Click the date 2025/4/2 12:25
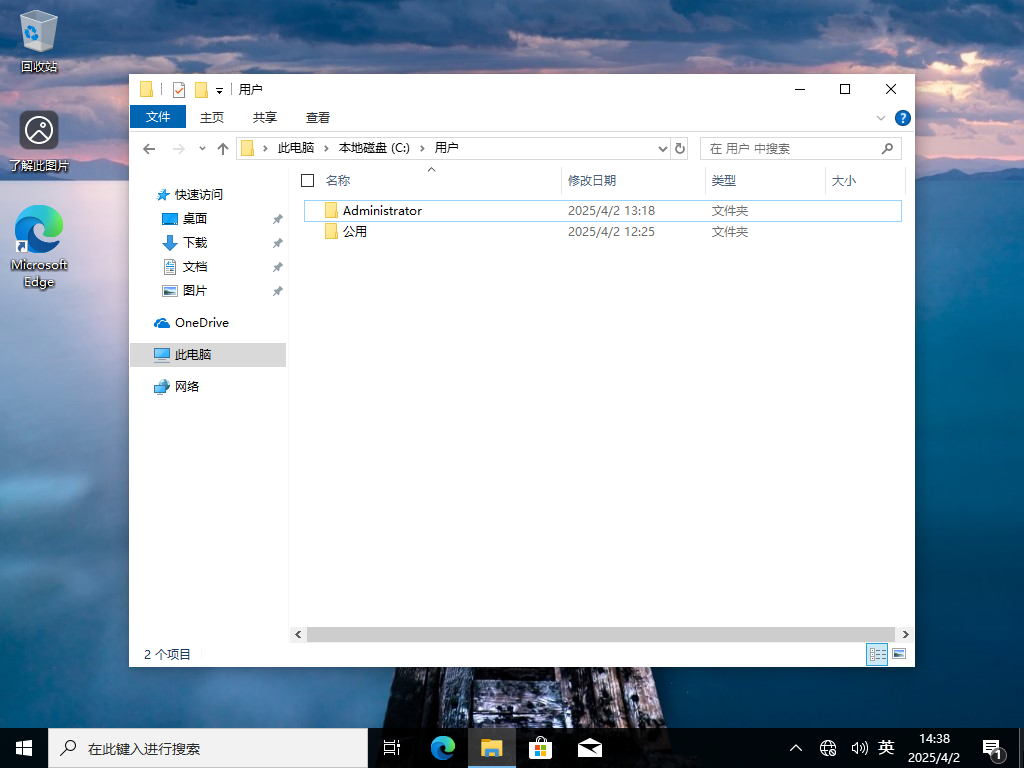The height and width of the screenshot is (768, 1024). tap(611, 232)
